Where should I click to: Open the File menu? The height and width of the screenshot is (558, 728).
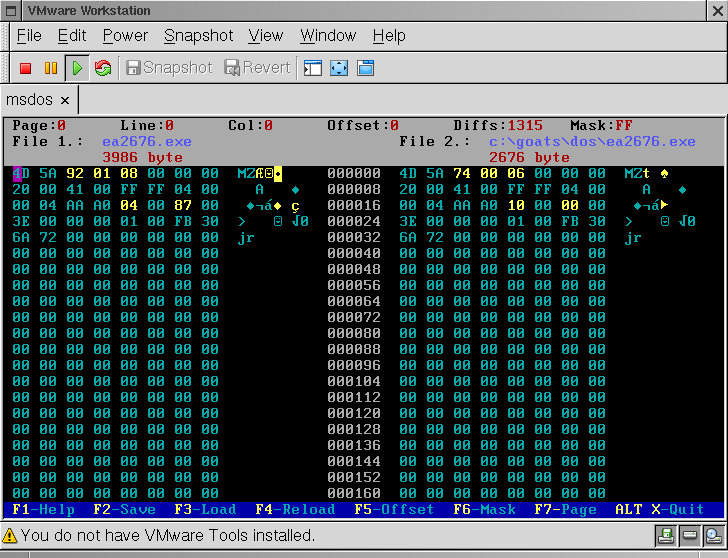pos(29,36)
